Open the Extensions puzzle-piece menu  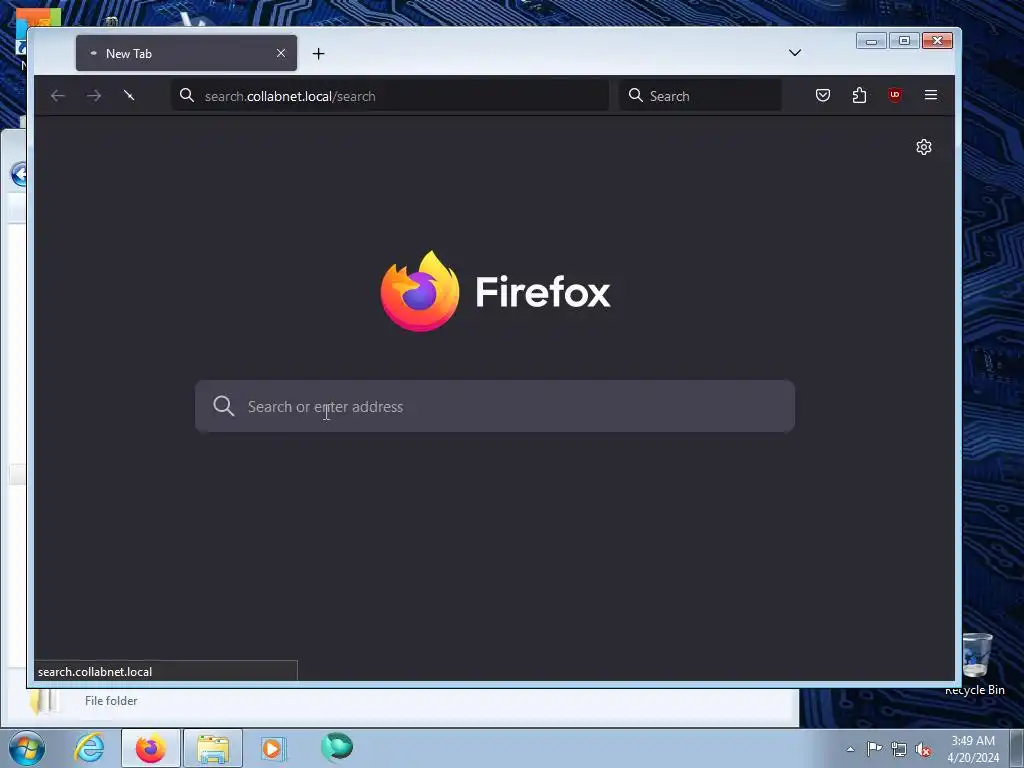[x=859, y=95]
